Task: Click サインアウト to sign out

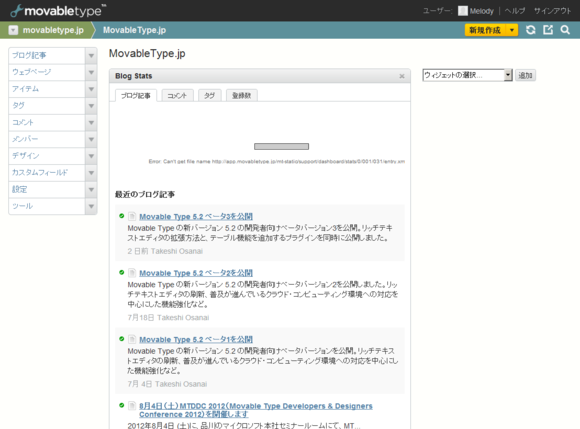Action: click(552, 11)
